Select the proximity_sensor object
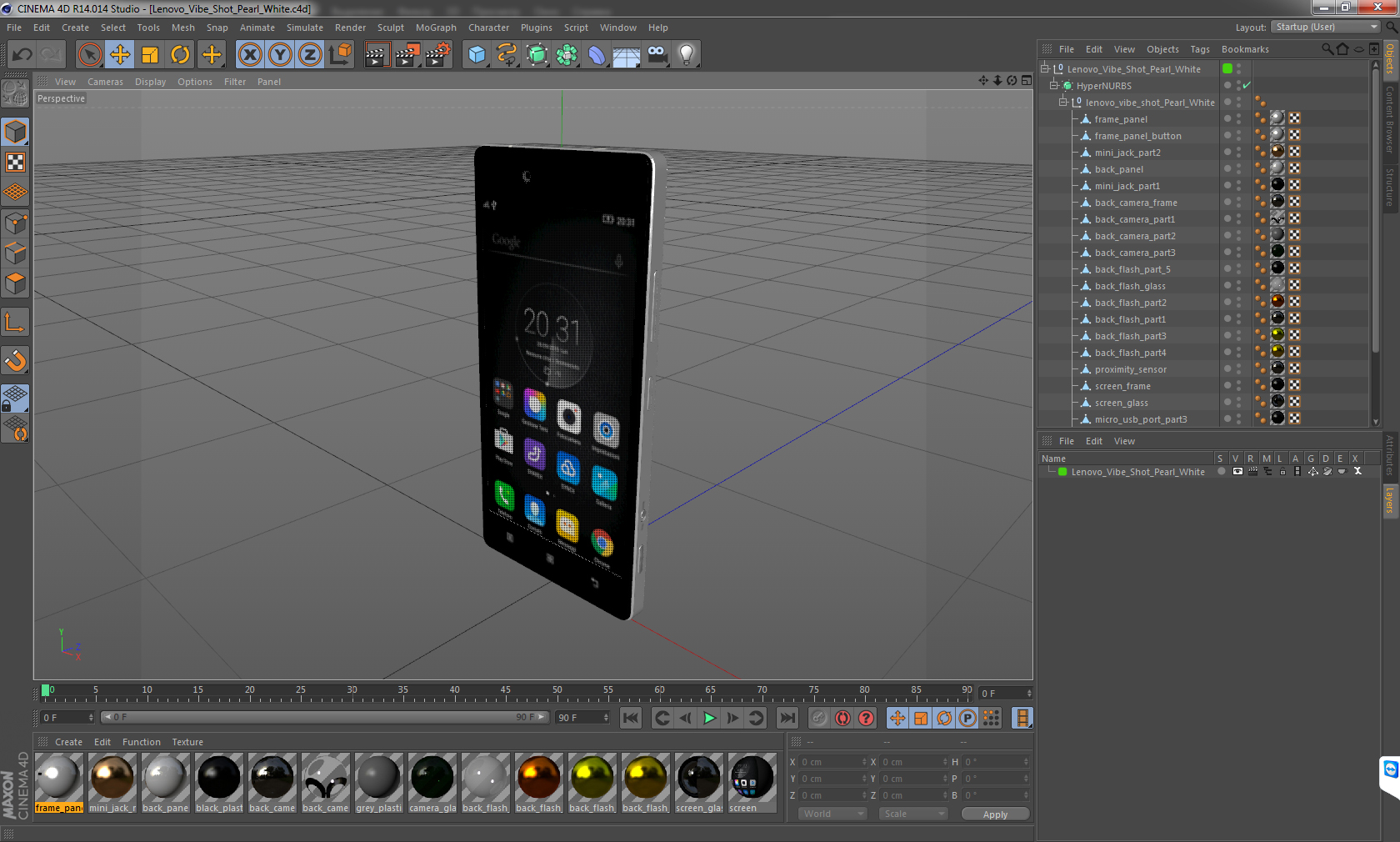The width and height of the screenshot is (1400, 842). click(x=1130, y=369)
